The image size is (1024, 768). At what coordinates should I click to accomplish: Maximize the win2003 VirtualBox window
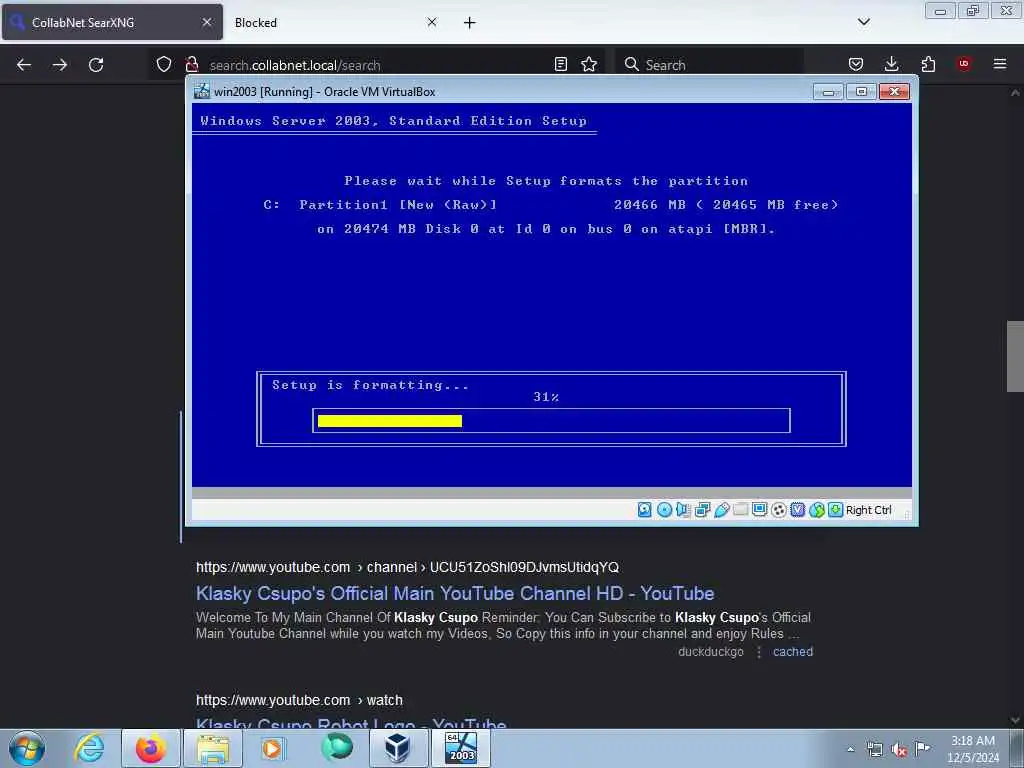pos(861,92)
